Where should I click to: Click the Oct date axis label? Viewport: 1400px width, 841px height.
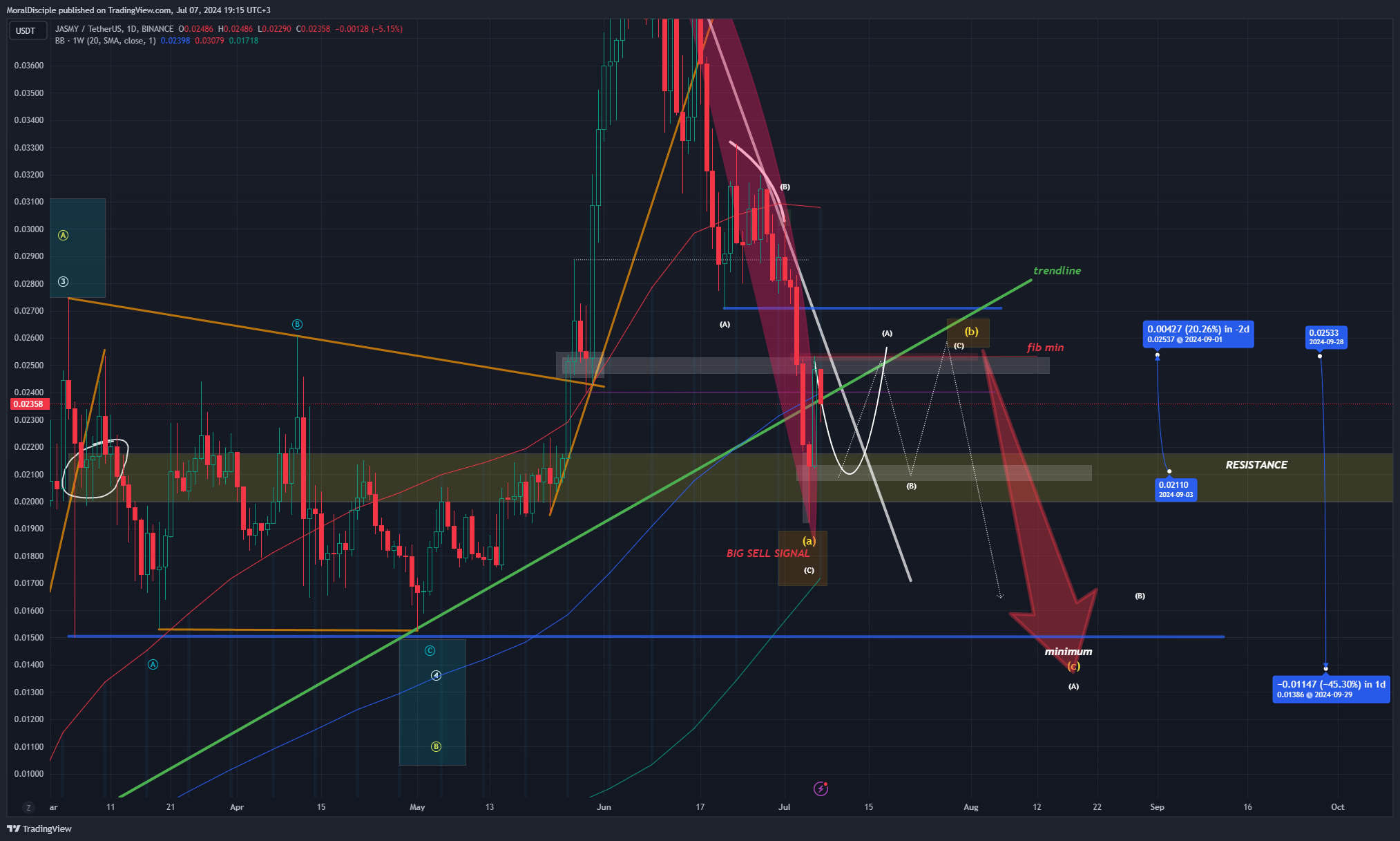coord(1337,807)
